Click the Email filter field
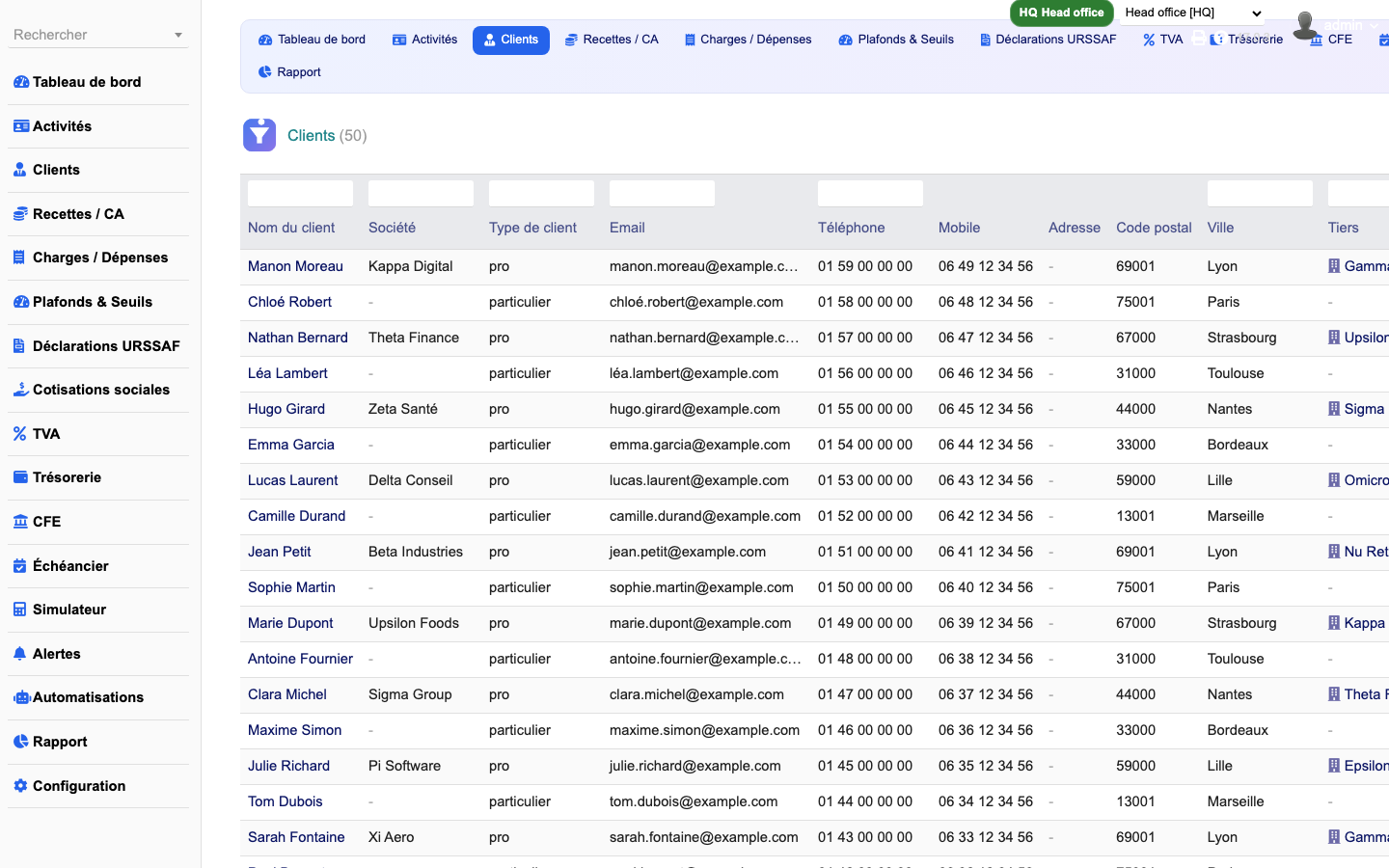The width and height of the screenshot is (1389, 868). [x=662, y=193]
